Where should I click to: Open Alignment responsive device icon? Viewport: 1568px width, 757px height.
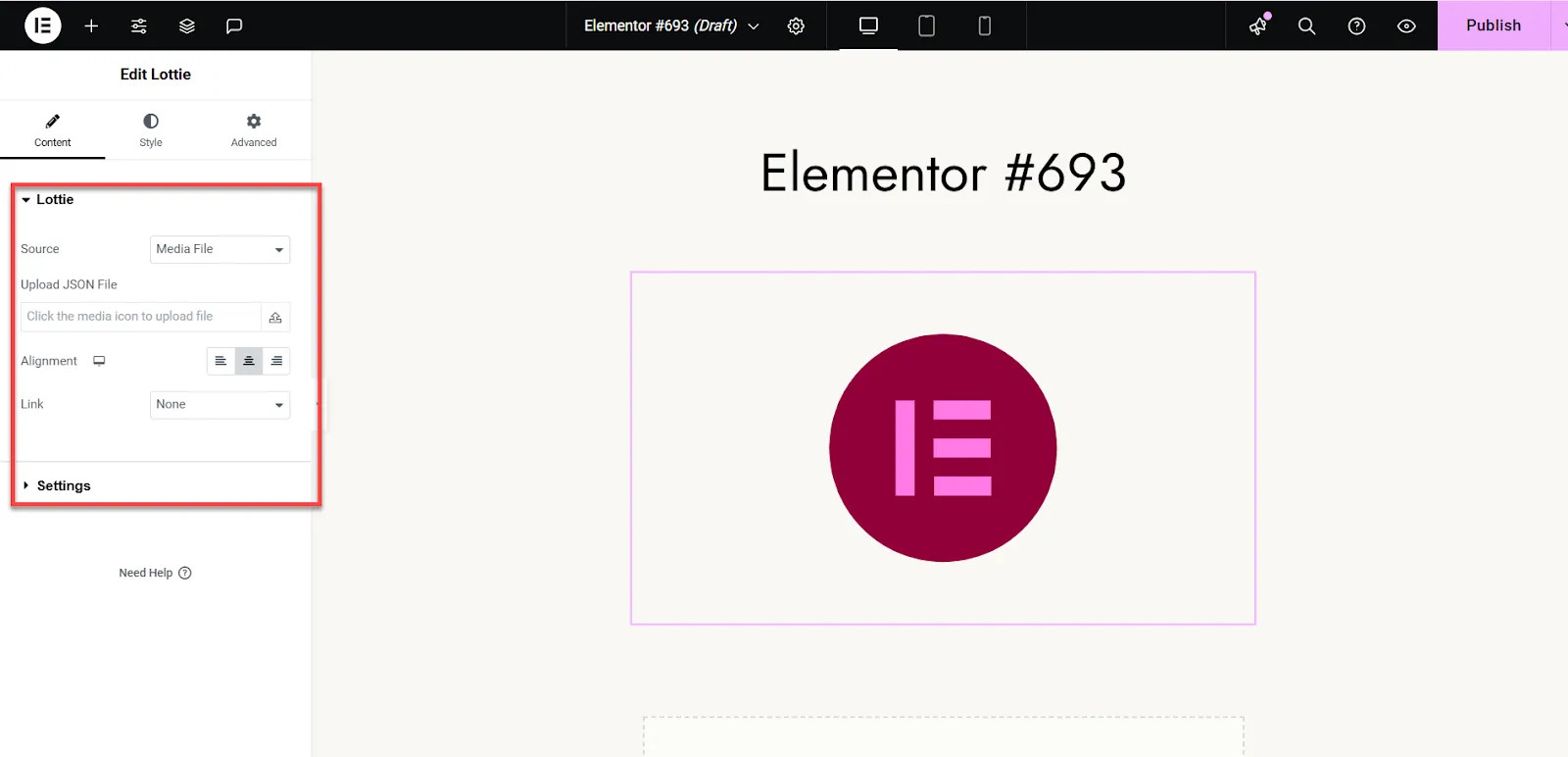pyautogui.click(x=99, y=361)
